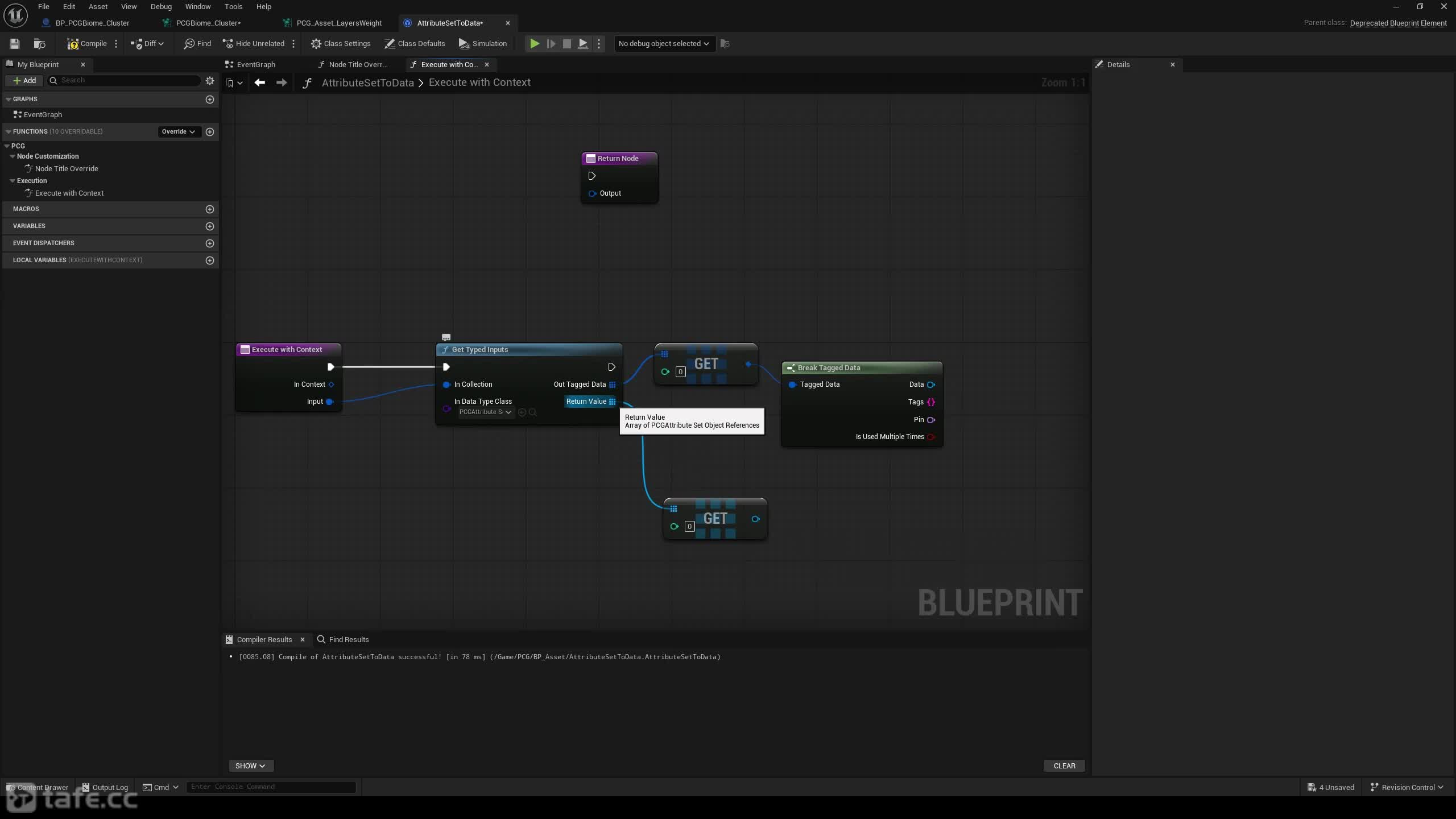Add new graph with plus icon
The image size is (1456, 819).
(x=210, y=99)
